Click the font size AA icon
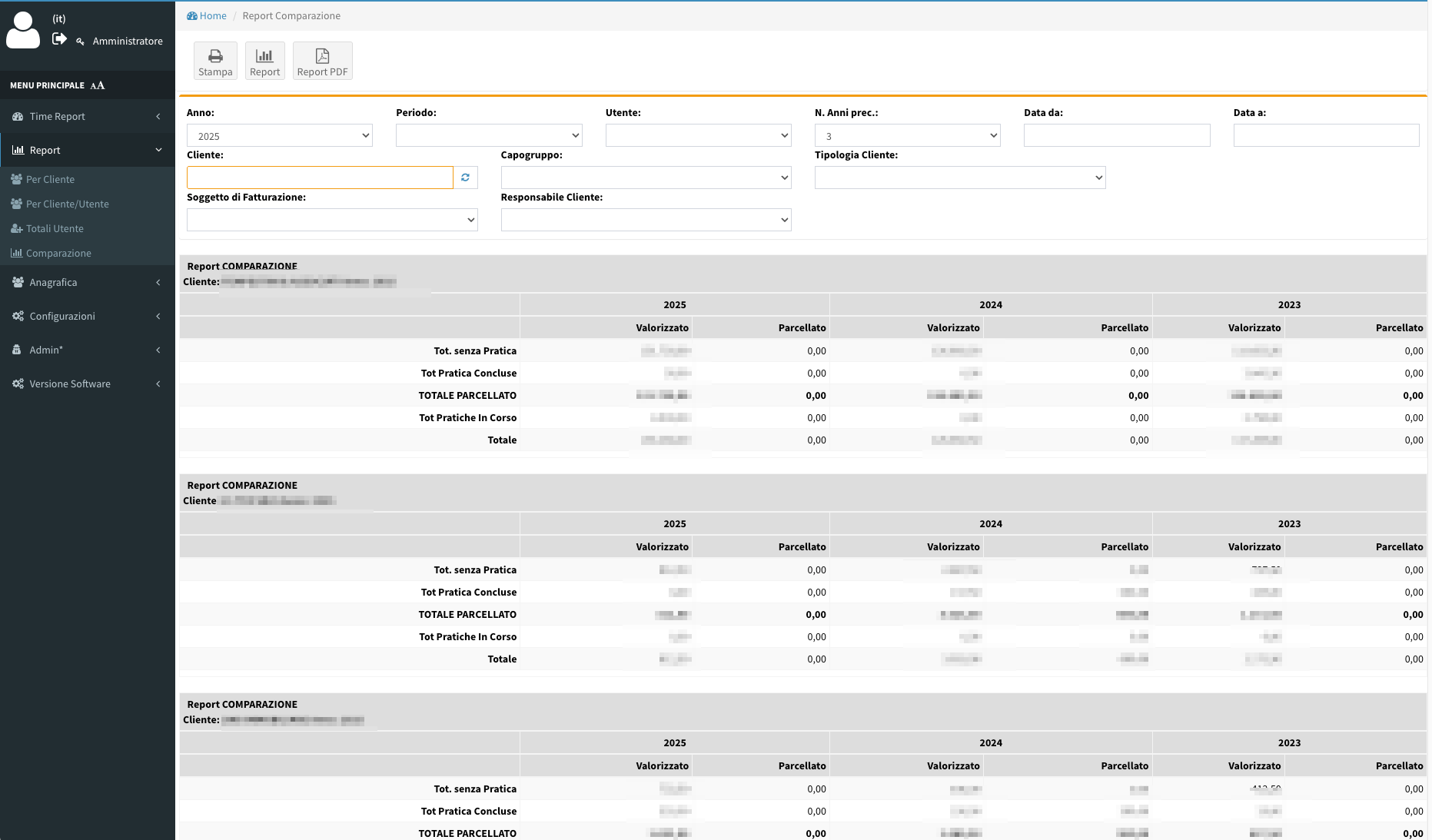This screenshot has height=840, width=1432. tap(98, 85)
